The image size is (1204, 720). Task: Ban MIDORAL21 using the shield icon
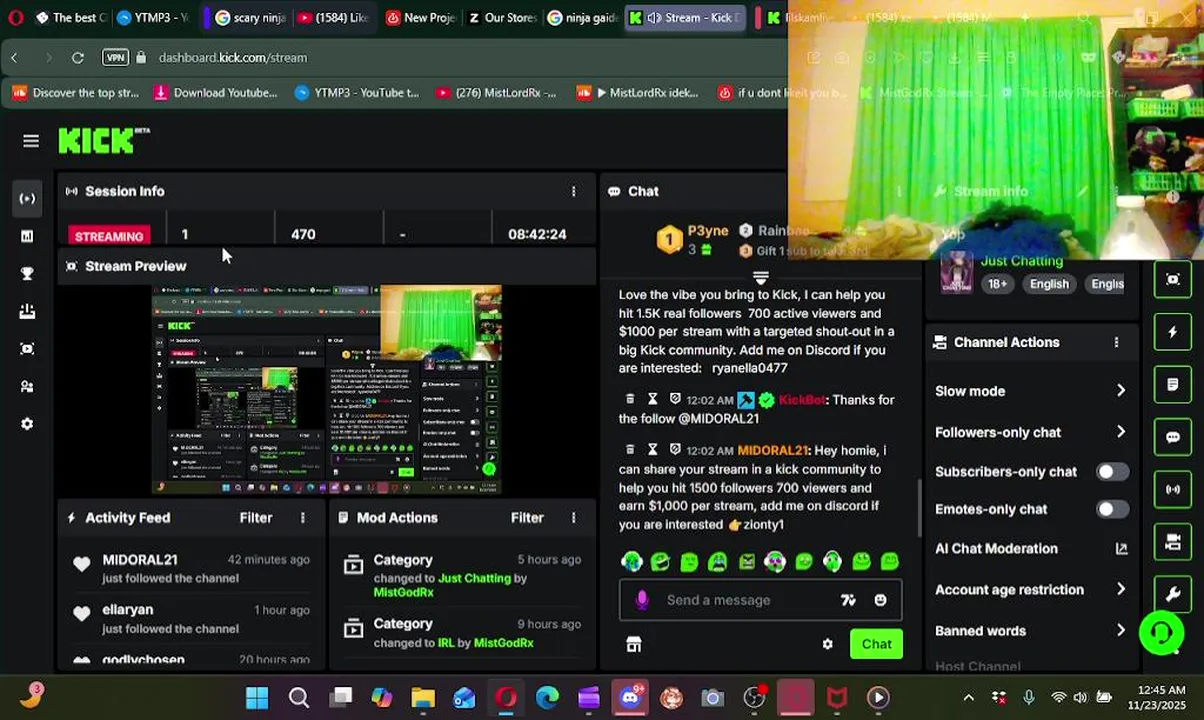(x=675, y=450)
